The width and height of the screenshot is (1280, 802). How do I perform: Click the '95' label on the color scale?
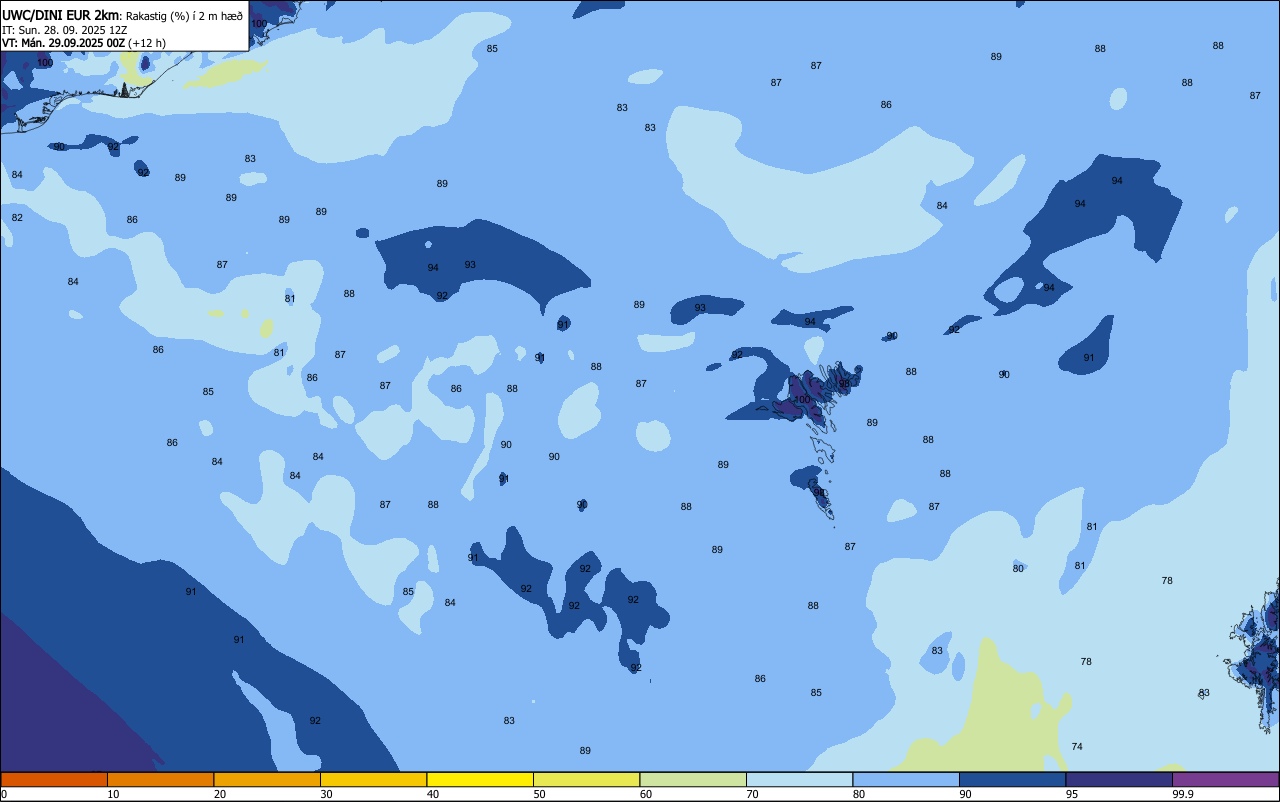coord(1072,794)
